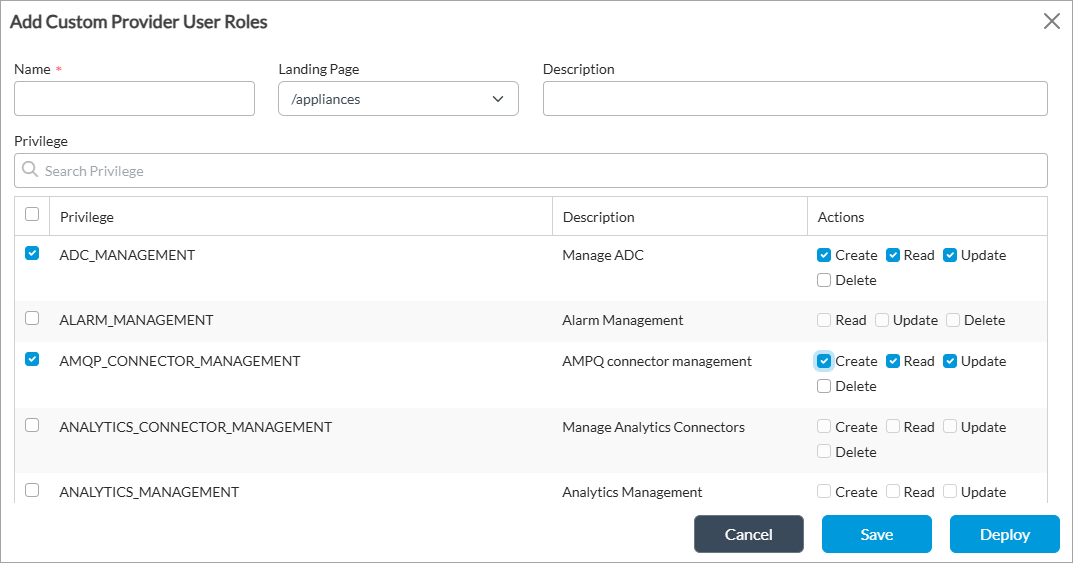Image resolution: width=1073 pixels, height=563 pixels.
Task: Uncheck Create action for AMQP_CONNECTOR_MANAGEMENT
Action: click(x=824, y=361)
